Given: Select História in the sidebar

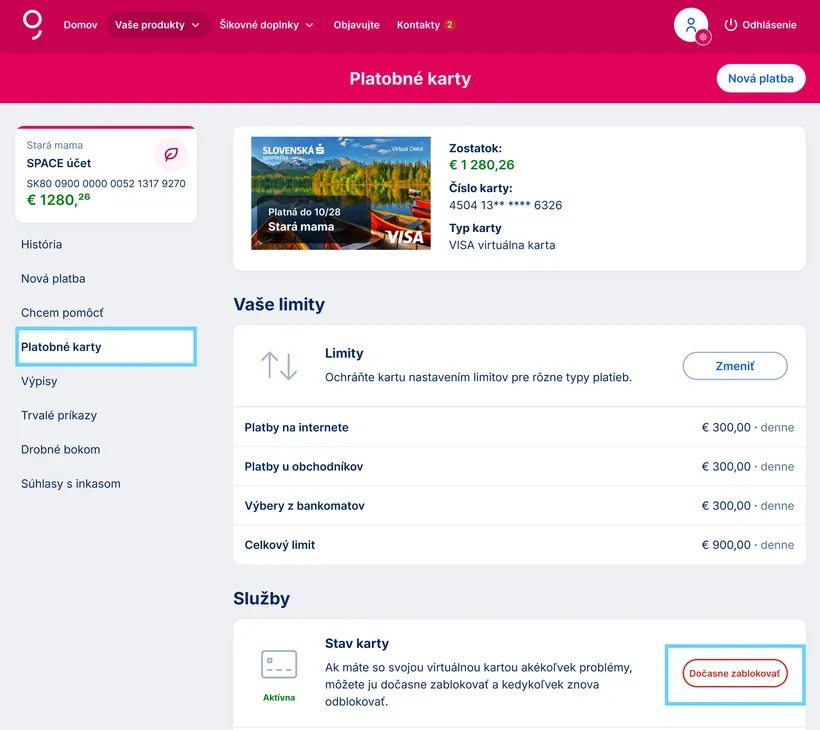Looking at the screenshot, I should (x=42, y=244).
